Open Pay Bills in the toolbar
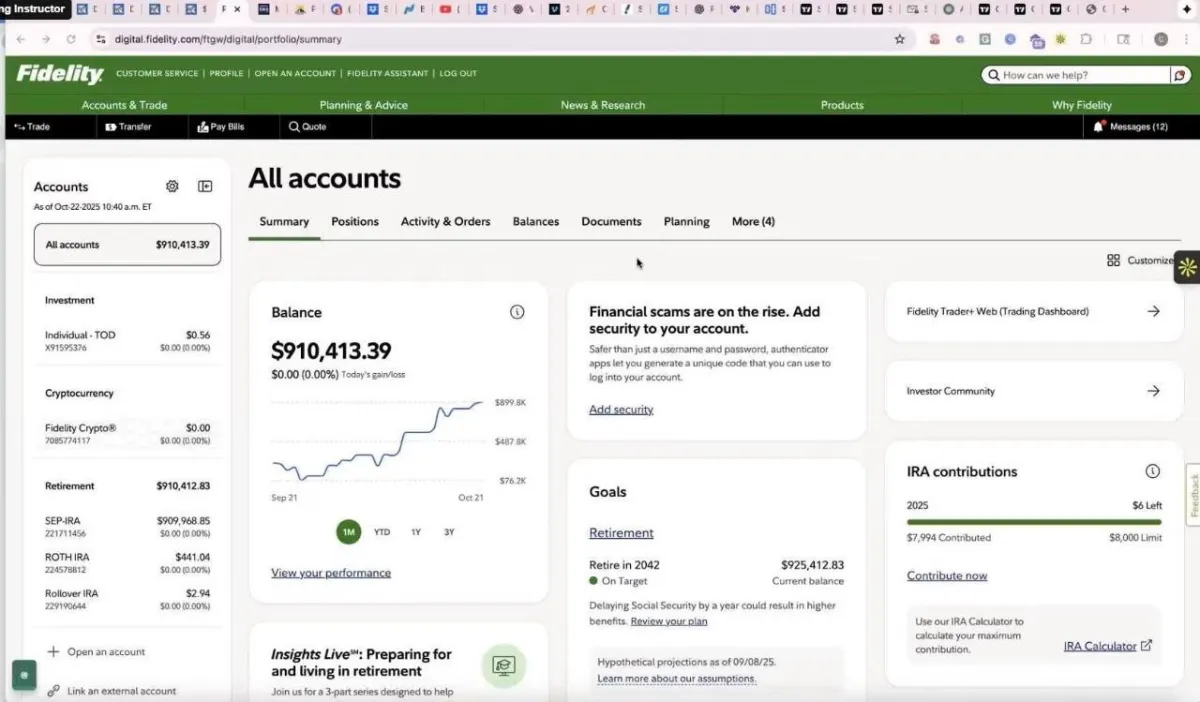The width and height of the screenshot is (1200, 702). (x=221, y=127)
